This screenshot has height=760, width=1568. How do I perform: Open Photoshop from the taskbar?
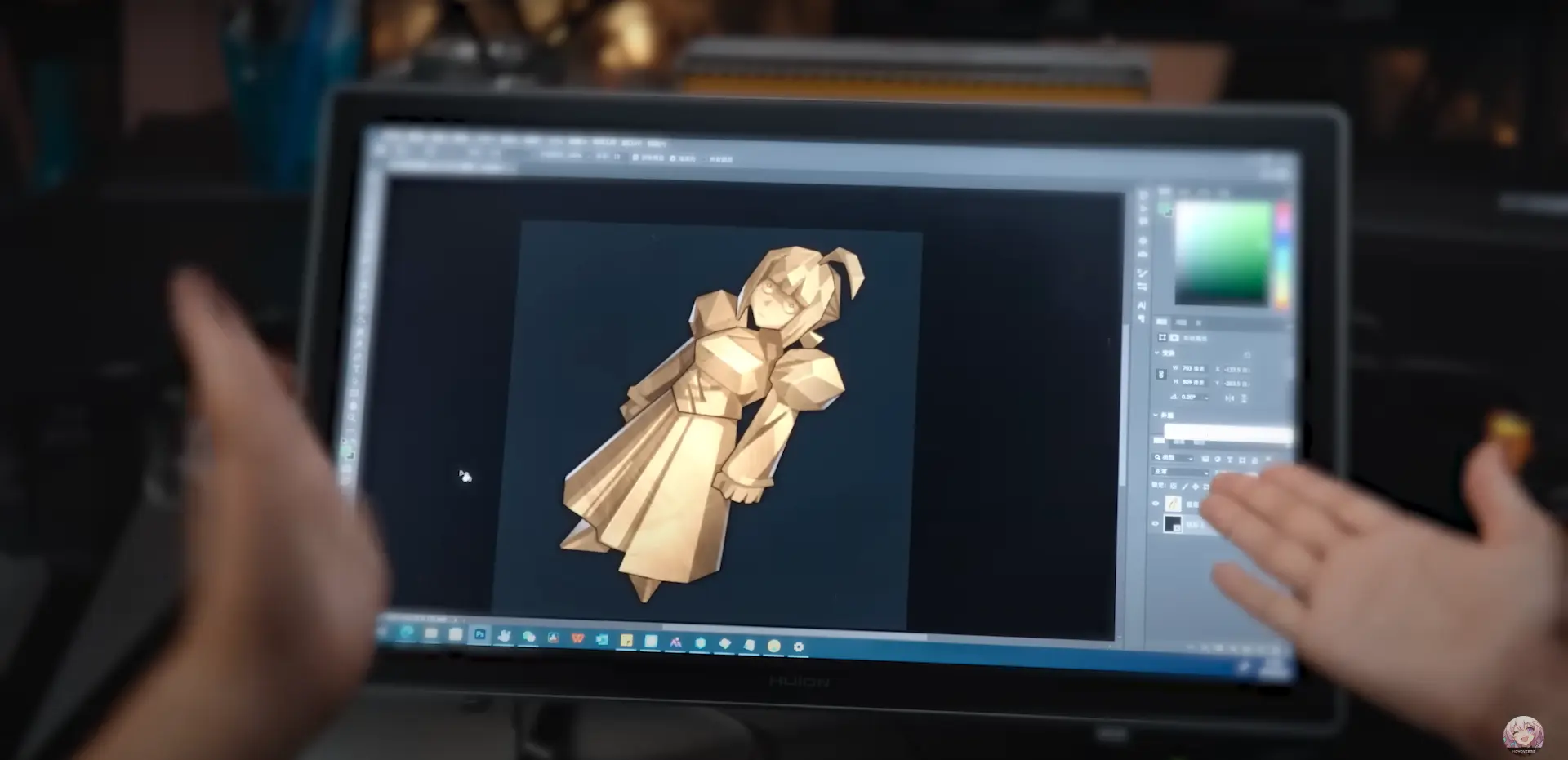click(480, 634)
